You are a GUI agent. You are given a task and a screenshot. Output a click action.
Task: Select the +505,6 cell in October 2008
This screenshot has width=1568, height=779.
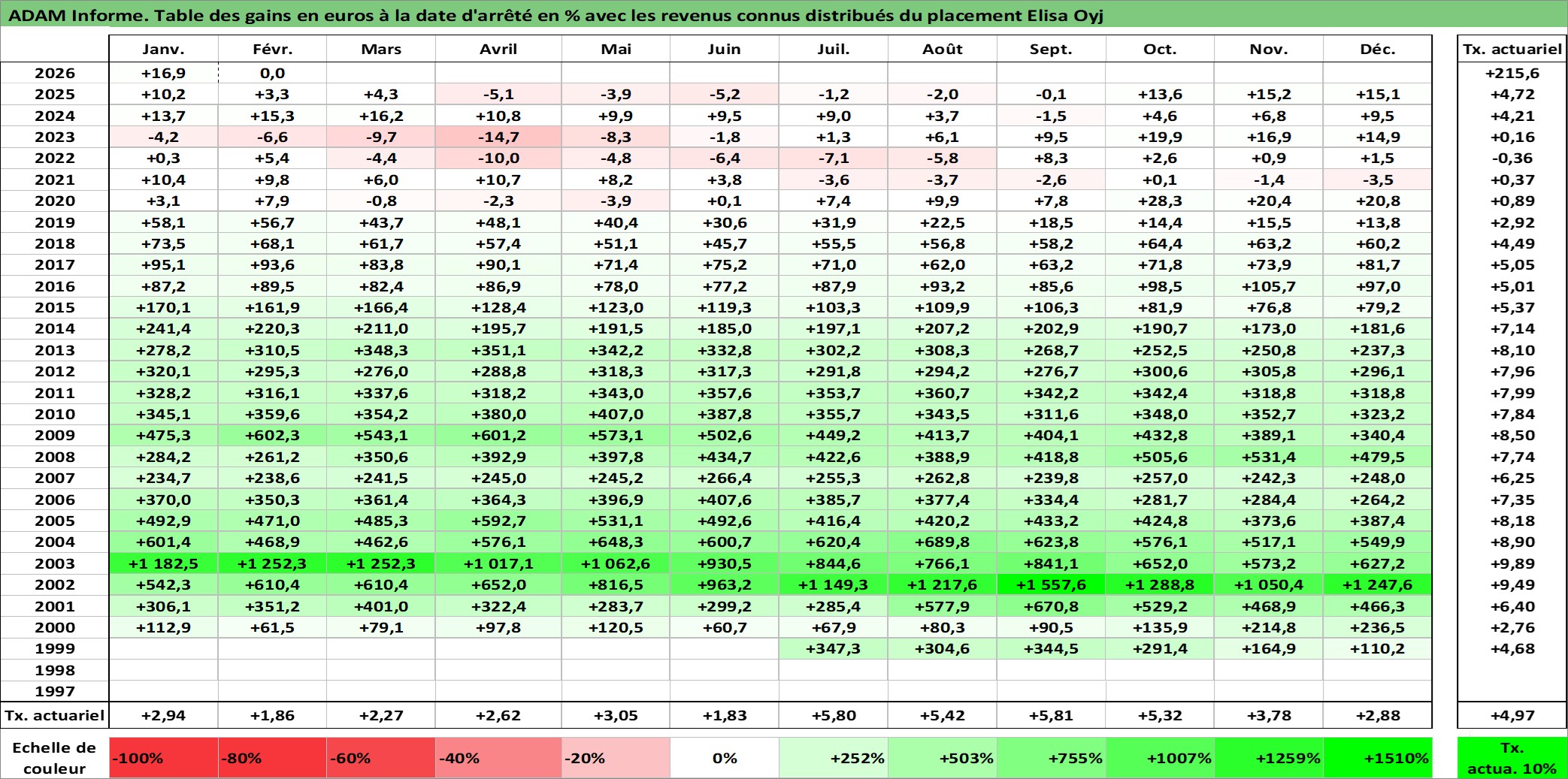tap(1160, 457)
